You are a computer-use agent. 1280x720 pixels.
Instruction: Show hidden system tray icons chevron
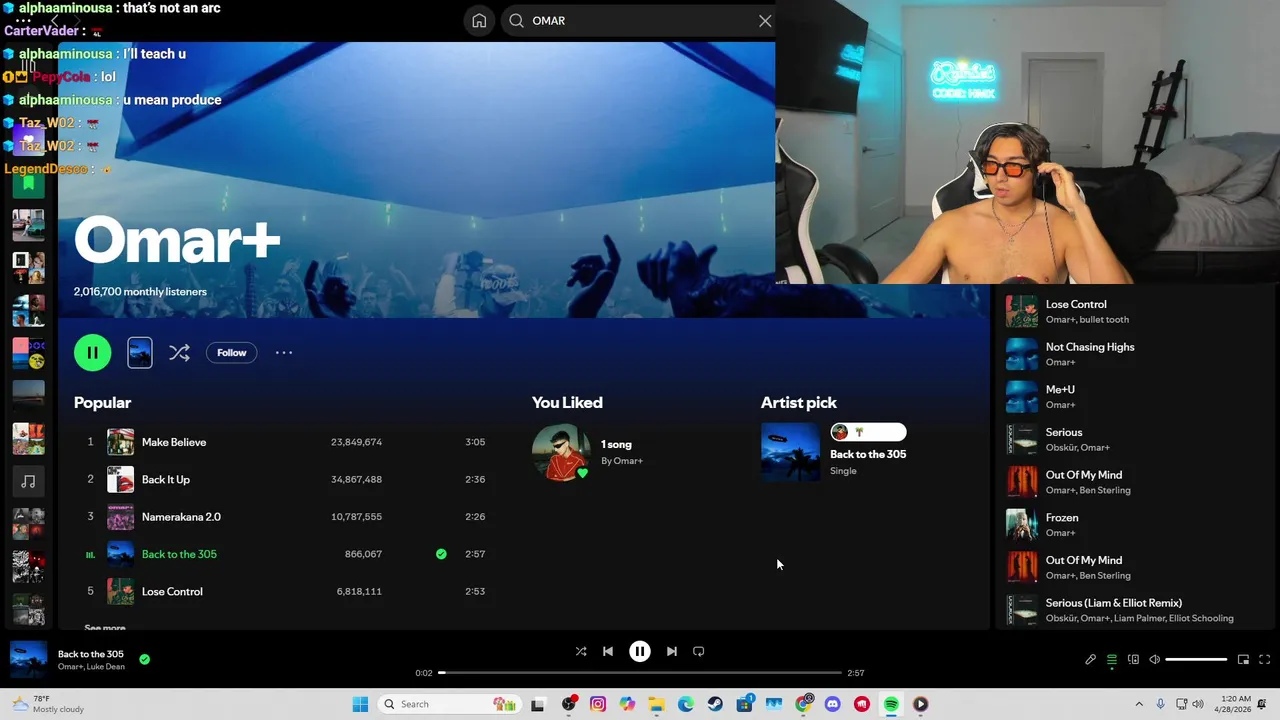pyautogui.click(x=1139, y=704)
